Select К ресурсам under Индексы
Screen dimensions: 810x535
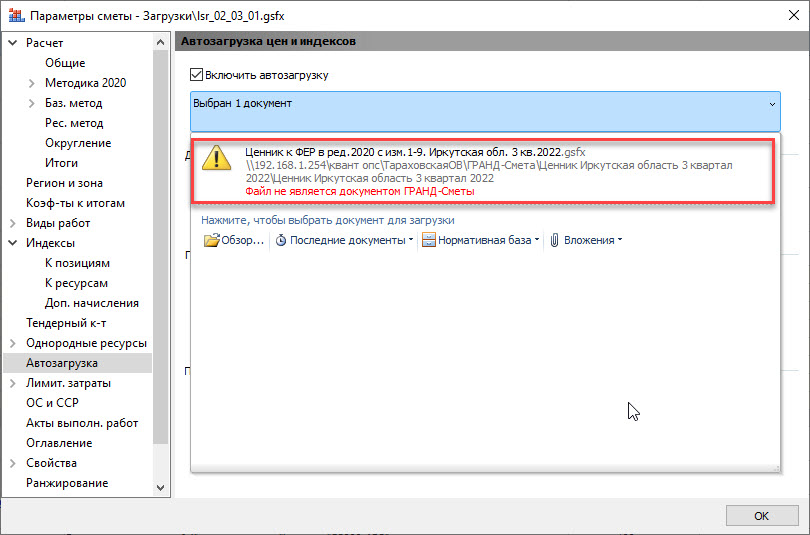pos(76,283)
